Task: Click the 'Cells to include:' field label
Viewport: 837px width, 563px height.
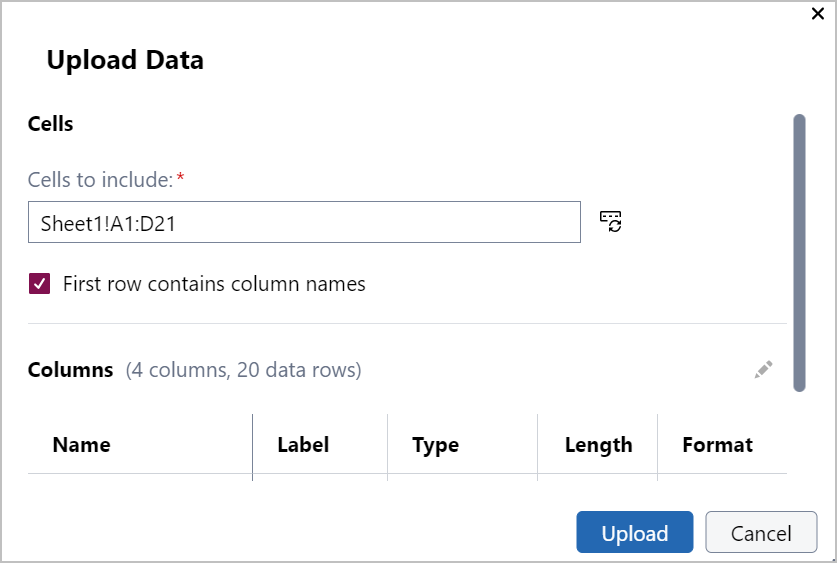Action: click(100, 180)
